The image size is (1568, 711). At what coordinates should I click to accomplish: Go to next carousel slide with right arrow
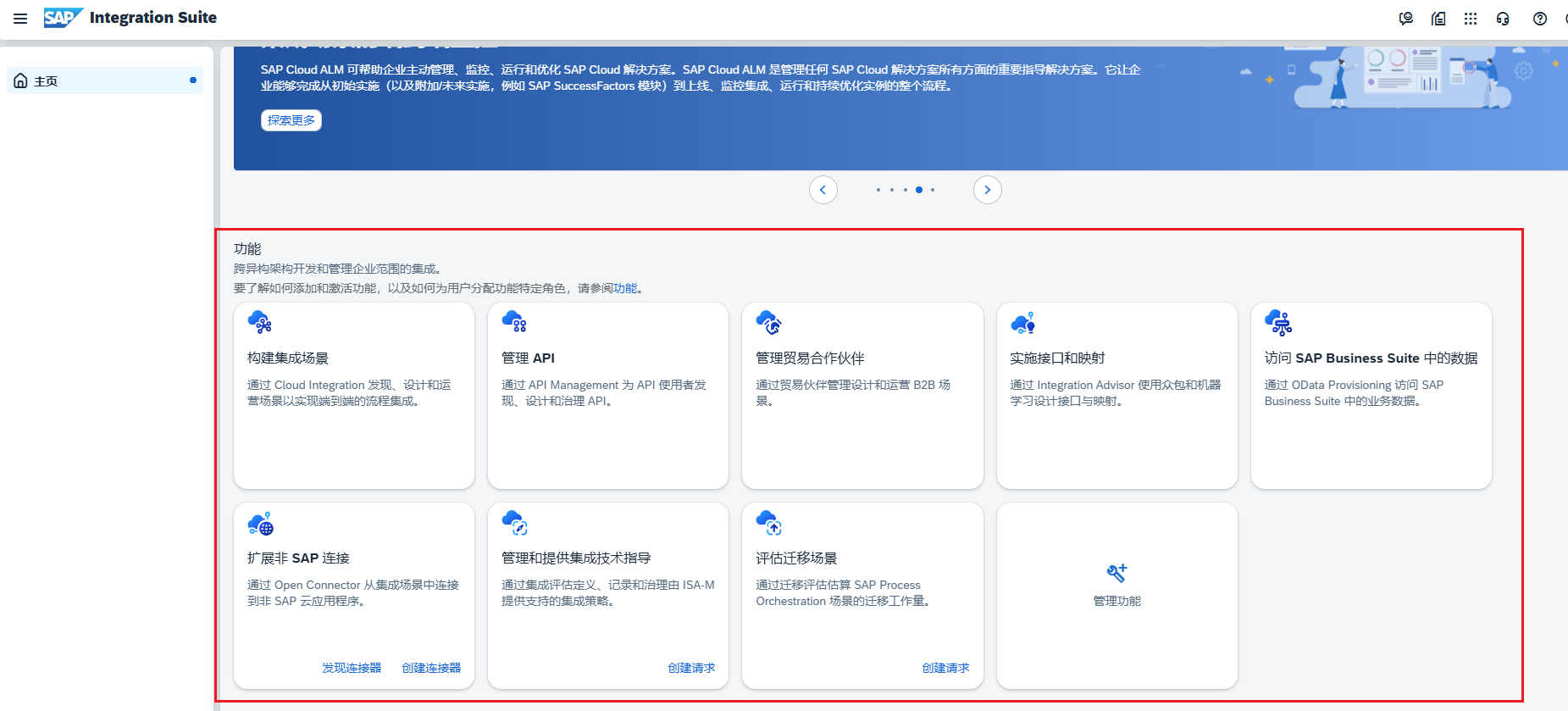tap(988, 190)
